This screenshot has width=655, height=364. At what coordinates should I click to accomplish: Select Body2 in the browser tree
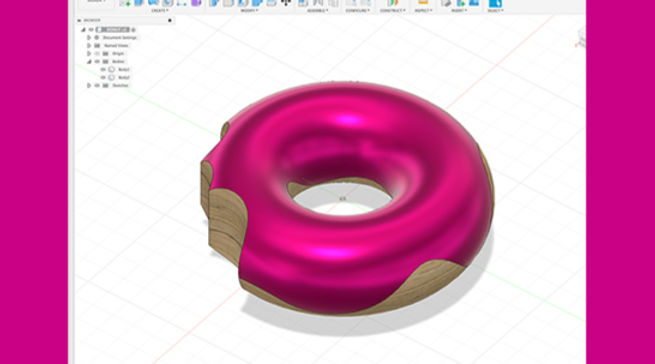pyautogui.click(x=124, y=77)
